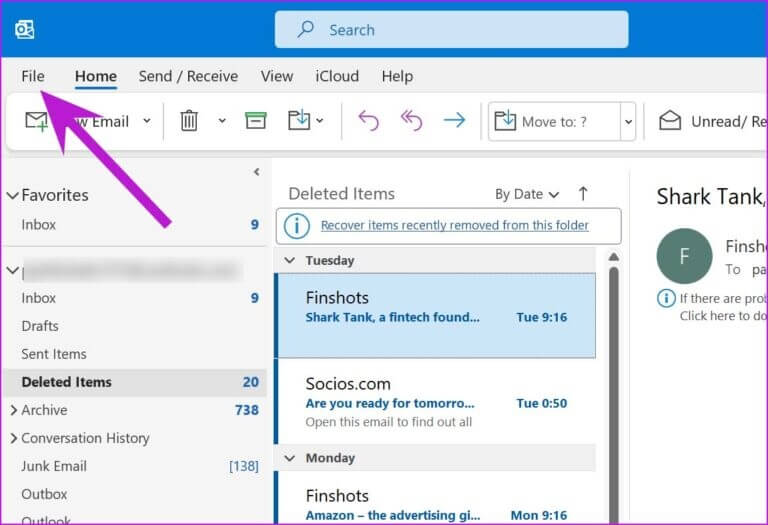768x525 pixels.
Task: Click the Unread/ Read button label
Action: 729,121
